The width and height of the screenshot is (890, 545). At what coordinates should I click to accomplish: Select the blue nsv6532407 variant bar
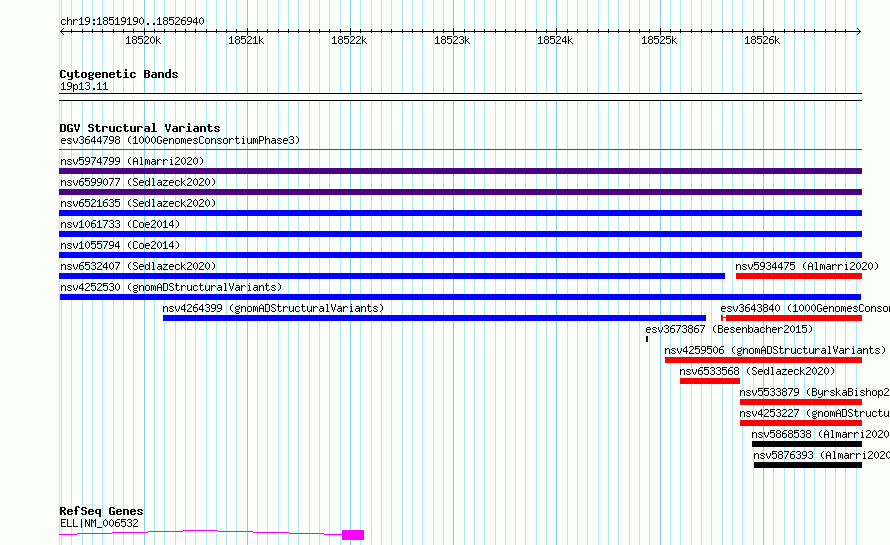(392, 276)
